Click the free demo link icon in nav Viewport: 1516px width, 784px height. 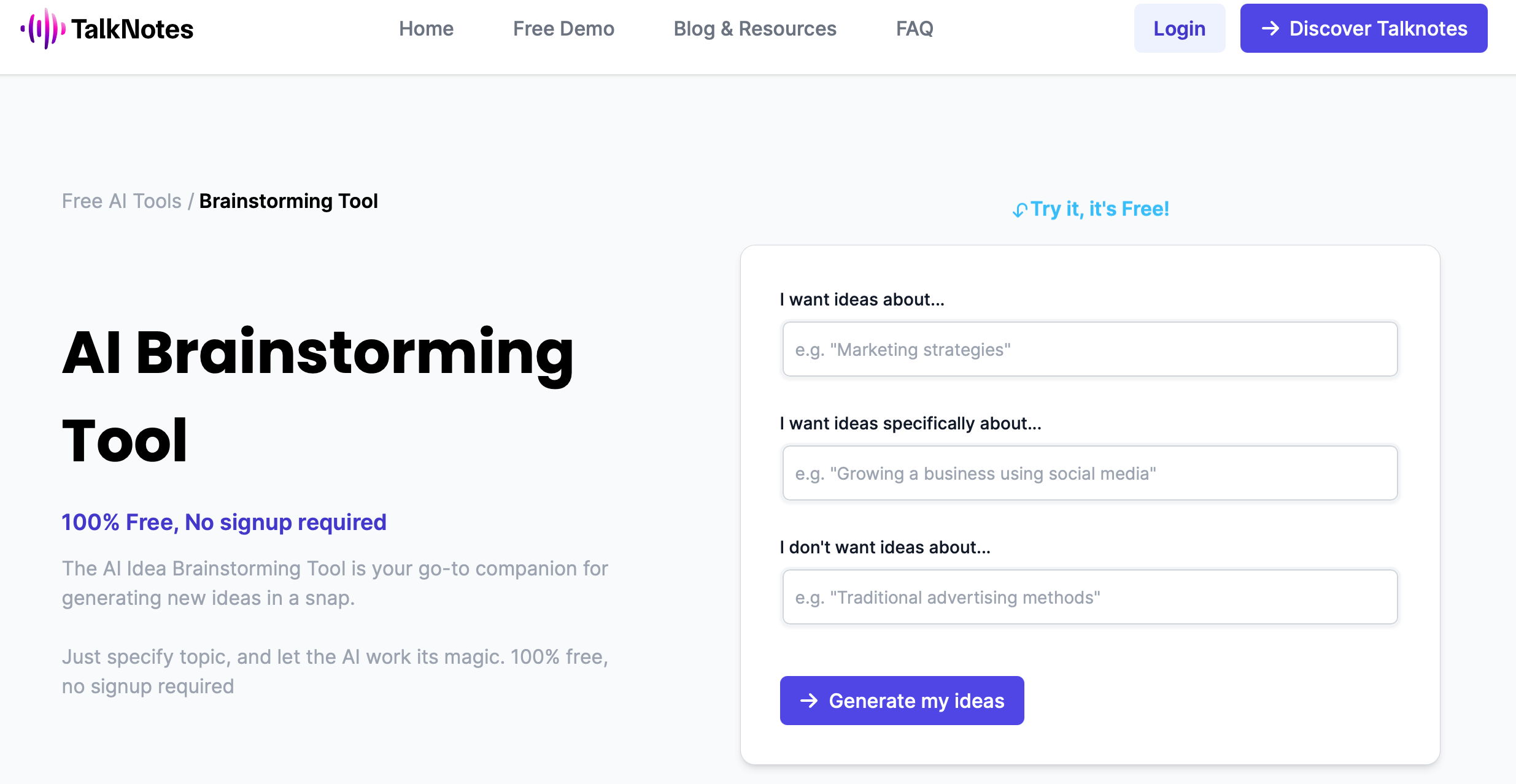click(x=563, y=28)
